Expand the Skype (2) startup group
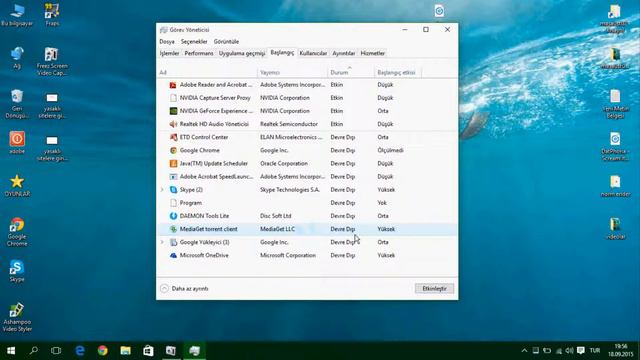The width and height of the screenshot is (640, 360). coord(162,190)
